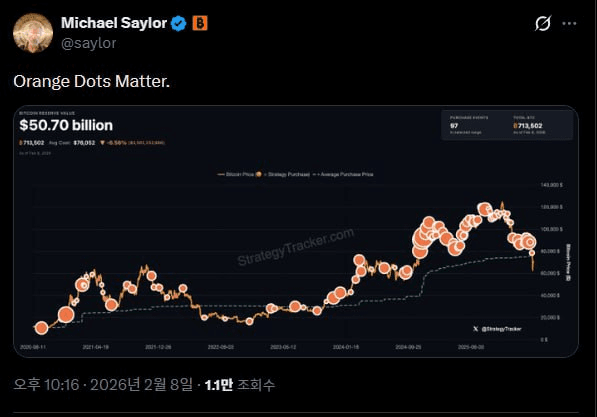Open the Grok explain-post icon
Screen dimensions: 597x417
click(543, 23)
